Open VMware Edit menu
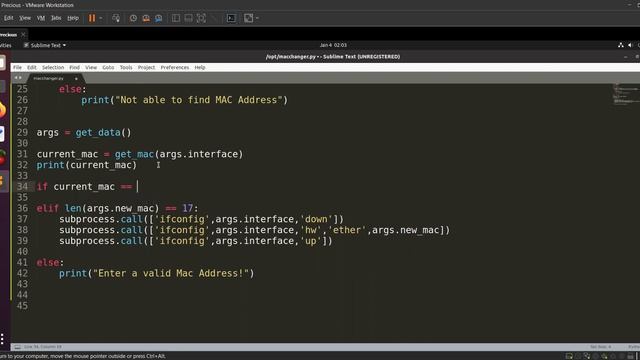 coord(8,18)
